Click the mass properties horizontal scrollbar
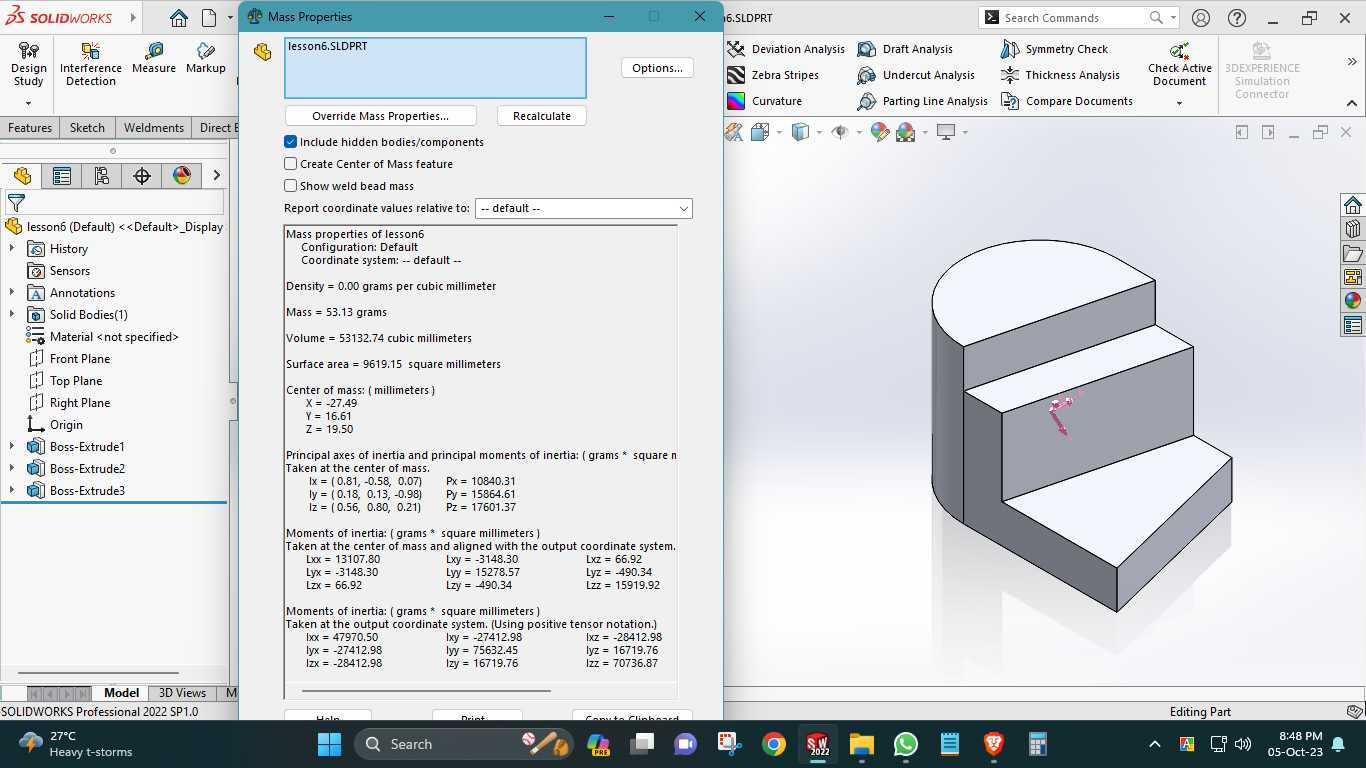 click(426, 690)
